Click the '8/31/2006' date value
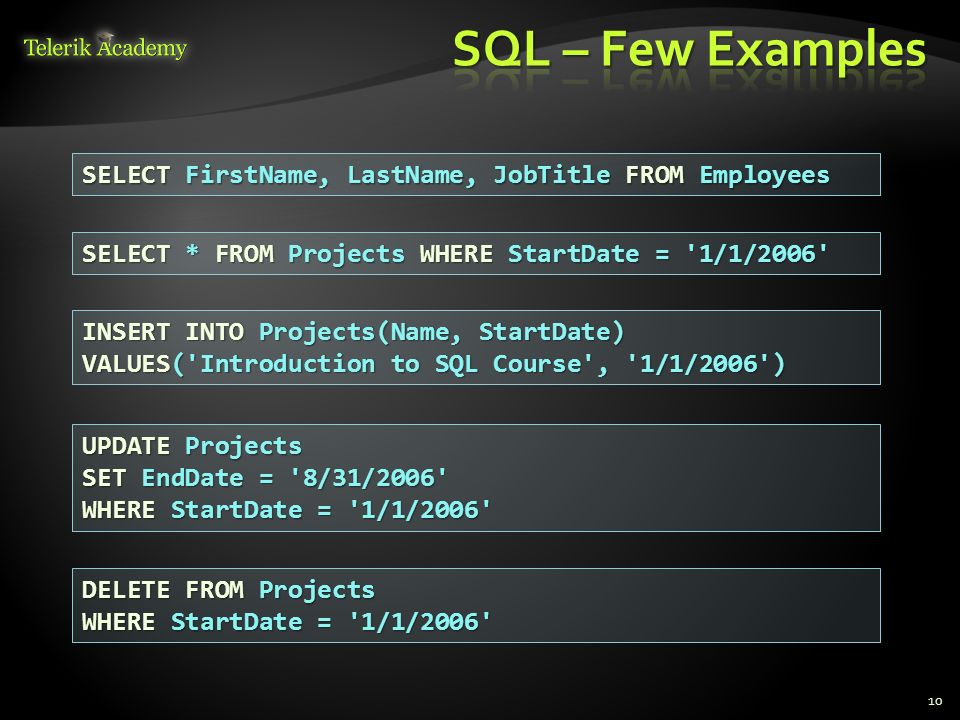 pos(368,478)
